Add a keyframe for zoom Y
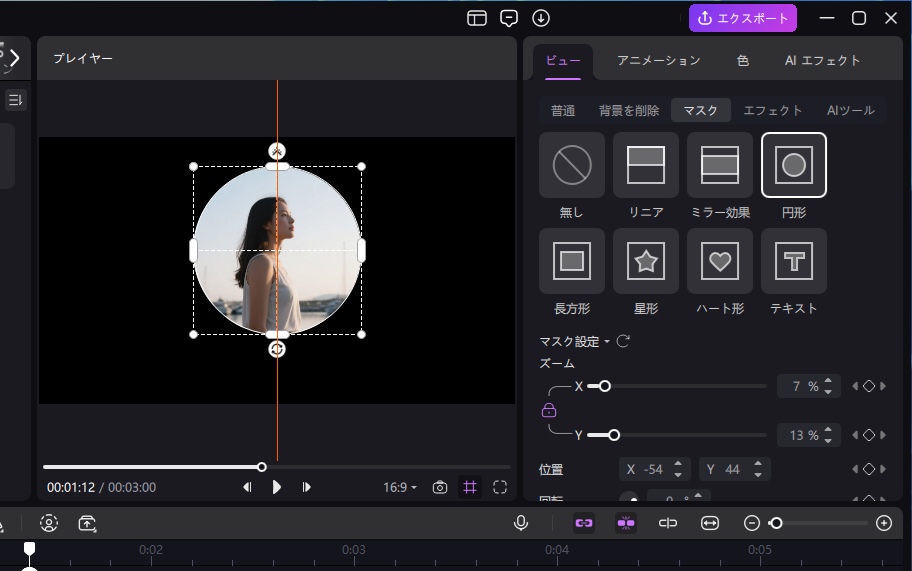This screenshot has width=912, height=571. click(868, 435)
